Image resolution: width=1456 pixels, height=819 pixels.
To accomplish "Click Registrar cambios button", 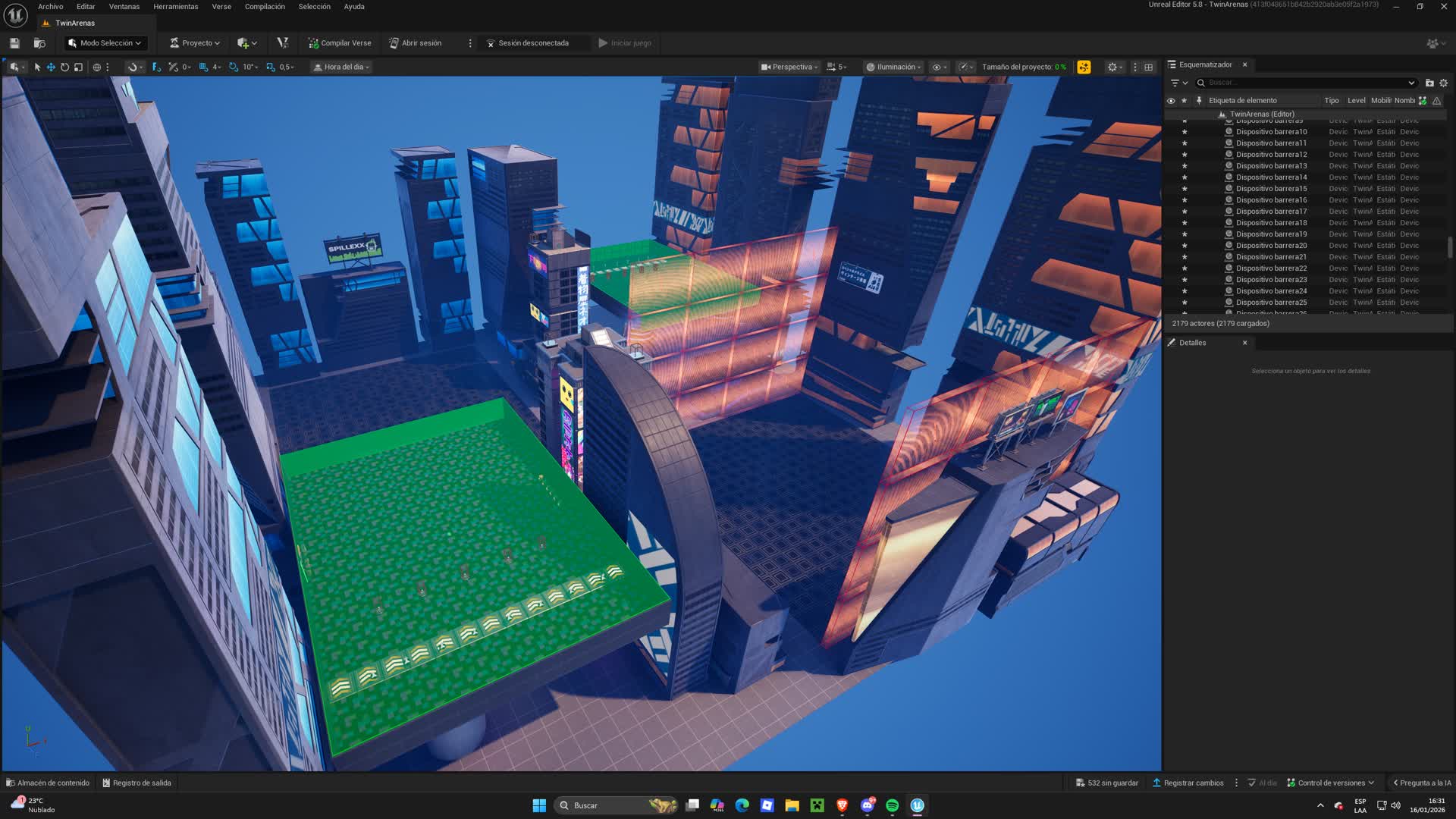I will coord(1188,783).
